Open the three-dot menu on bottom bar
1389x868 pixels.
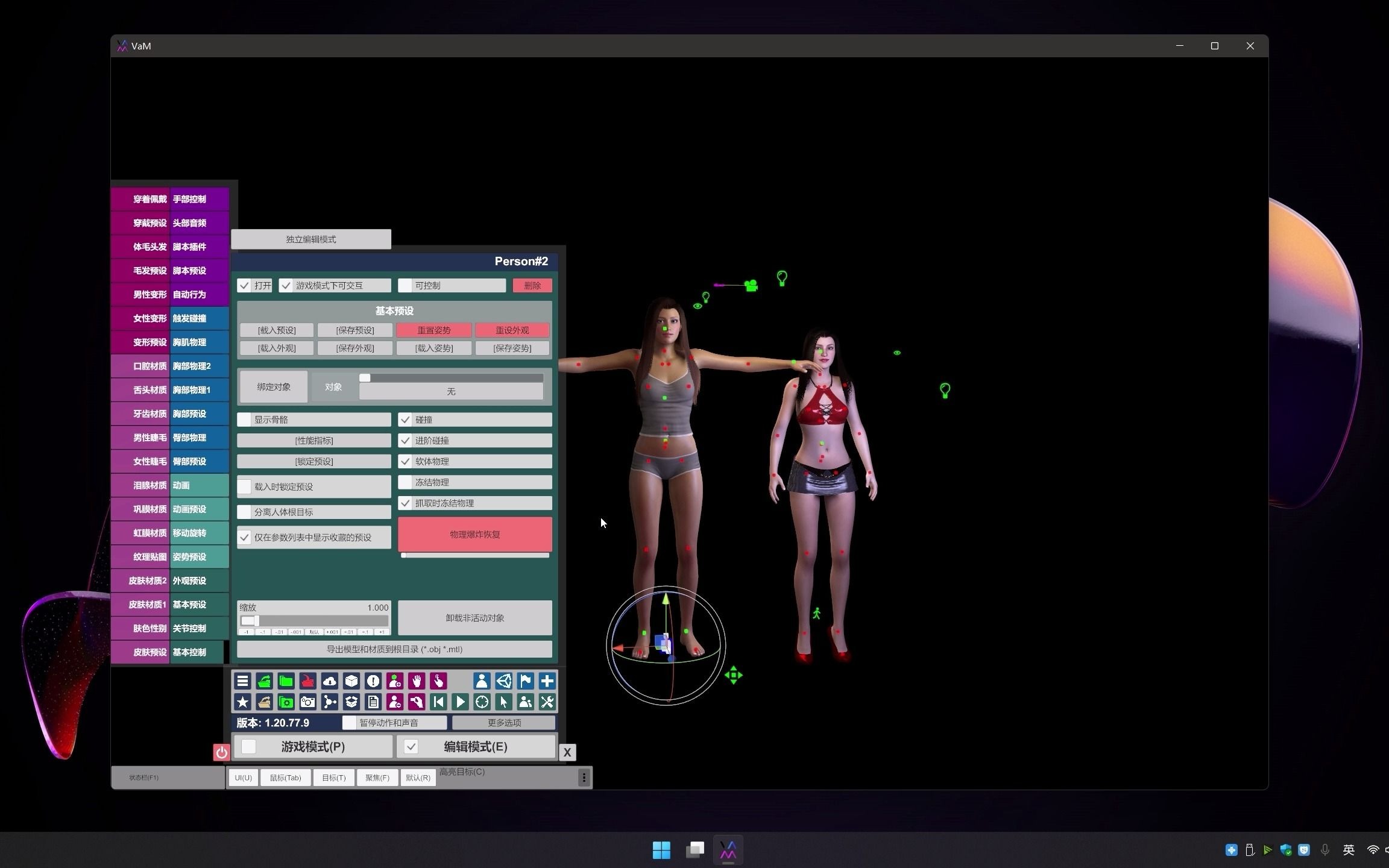click(584, 778)
